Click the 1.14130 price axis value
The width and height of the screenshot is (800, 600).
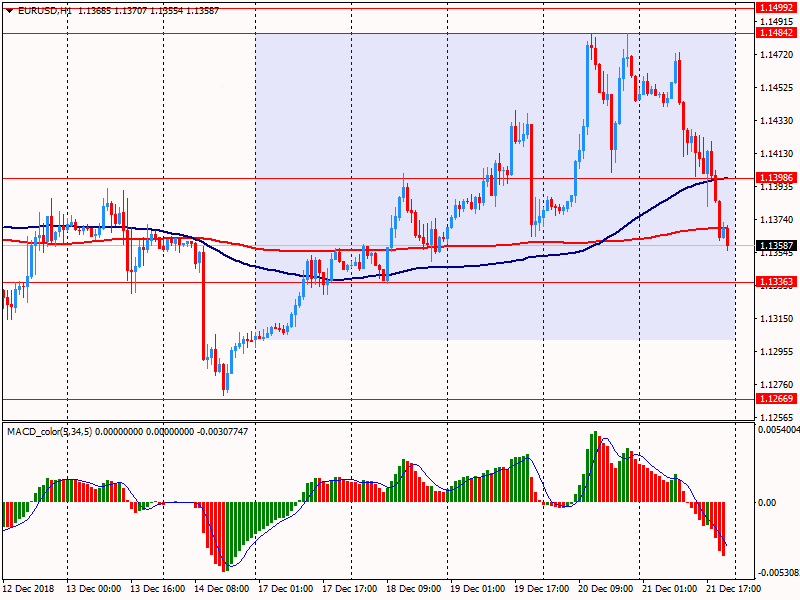click(777, 154)
